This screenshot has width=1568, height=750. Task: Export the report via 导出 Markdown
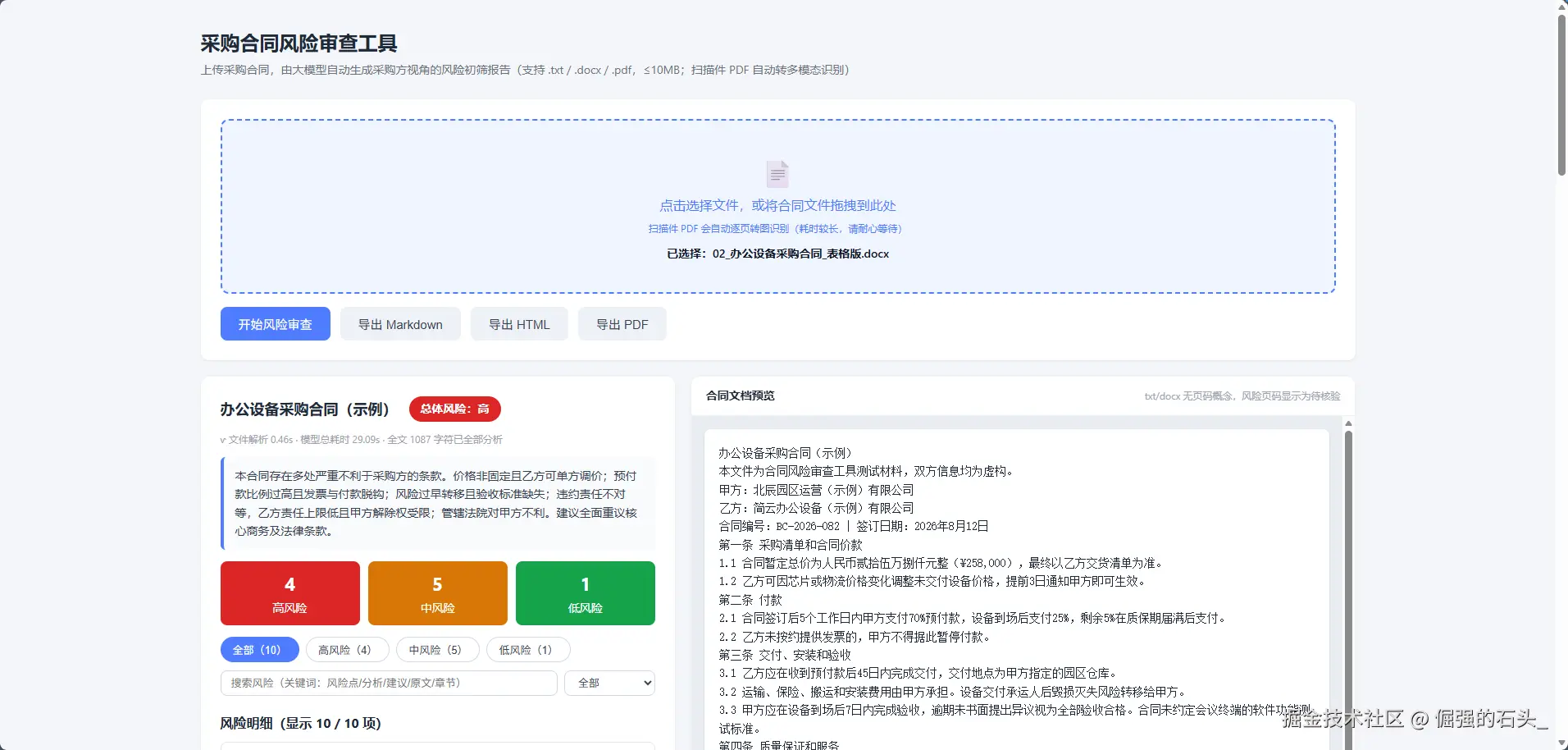coord(400,324)
